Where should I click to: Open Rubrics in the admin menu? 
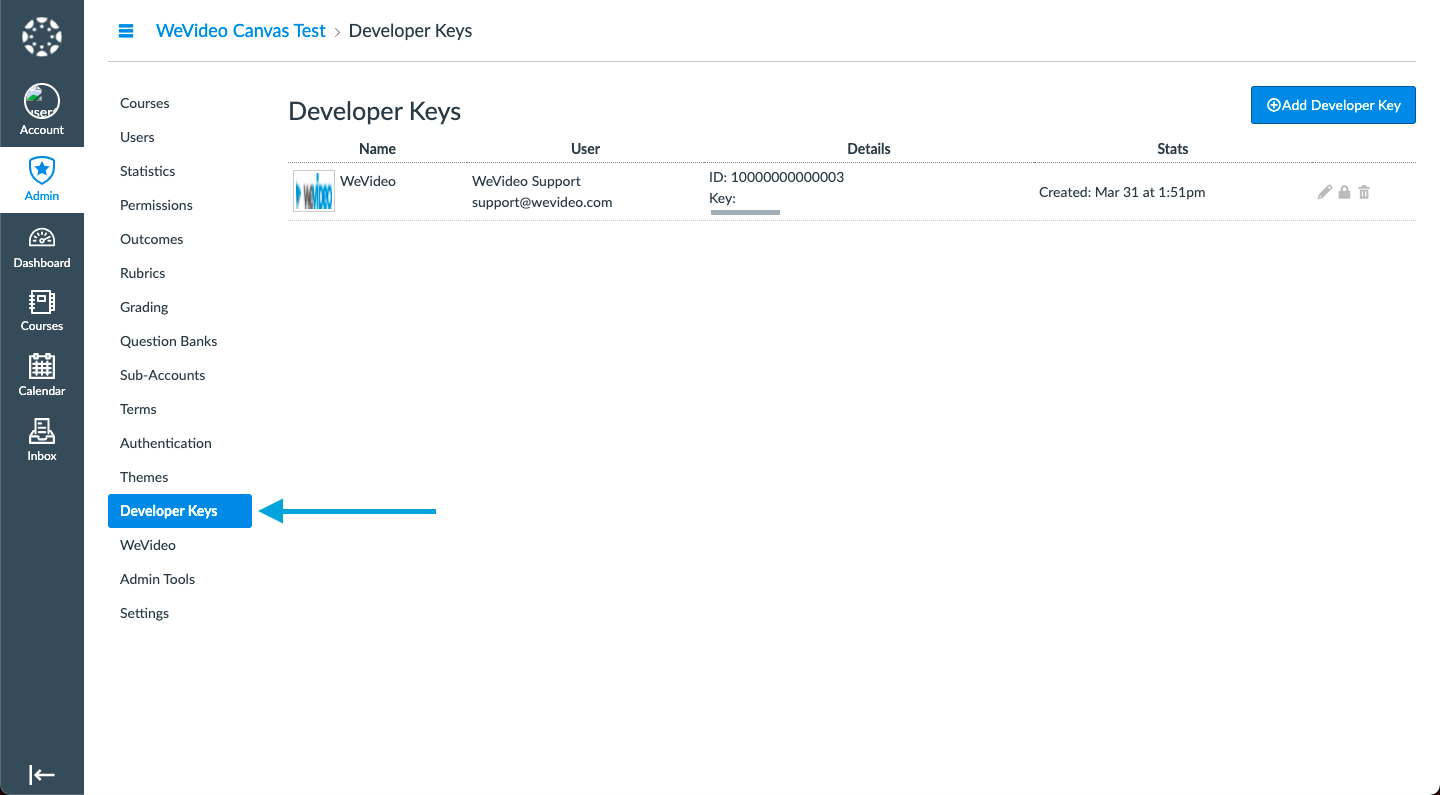tap(143, 273)
